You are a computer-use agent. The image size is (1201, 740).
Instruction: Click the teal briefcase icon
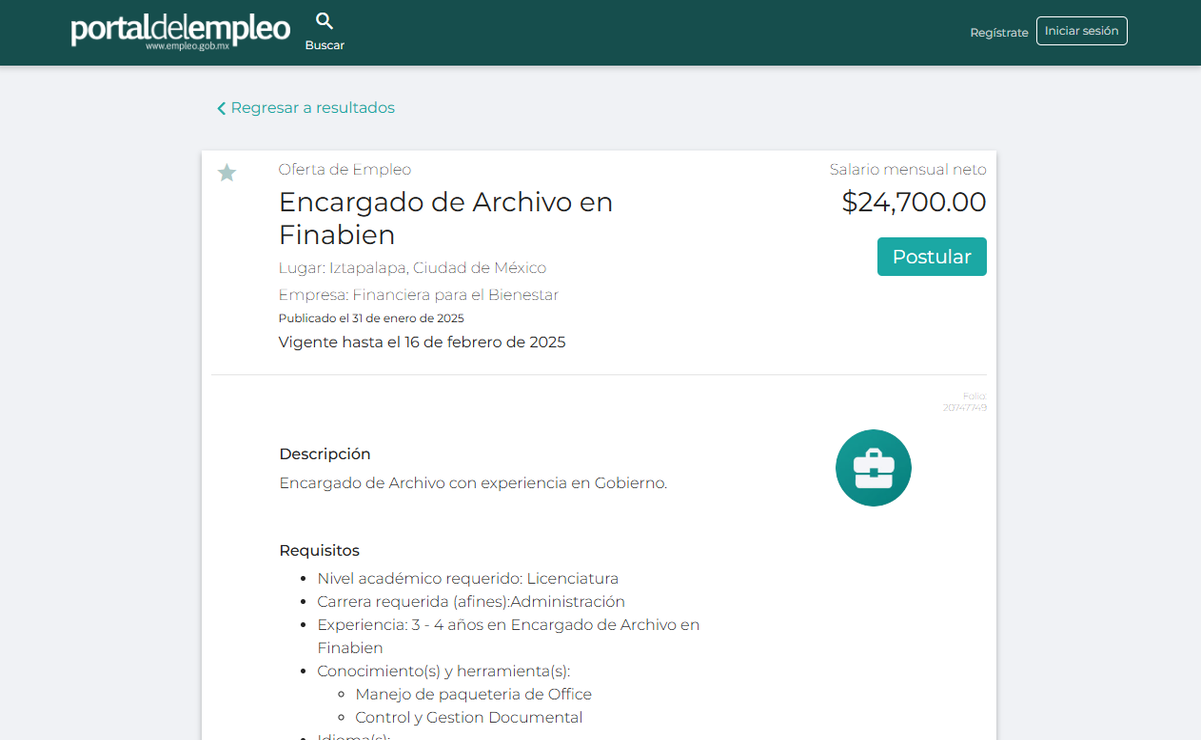(873, 468)
